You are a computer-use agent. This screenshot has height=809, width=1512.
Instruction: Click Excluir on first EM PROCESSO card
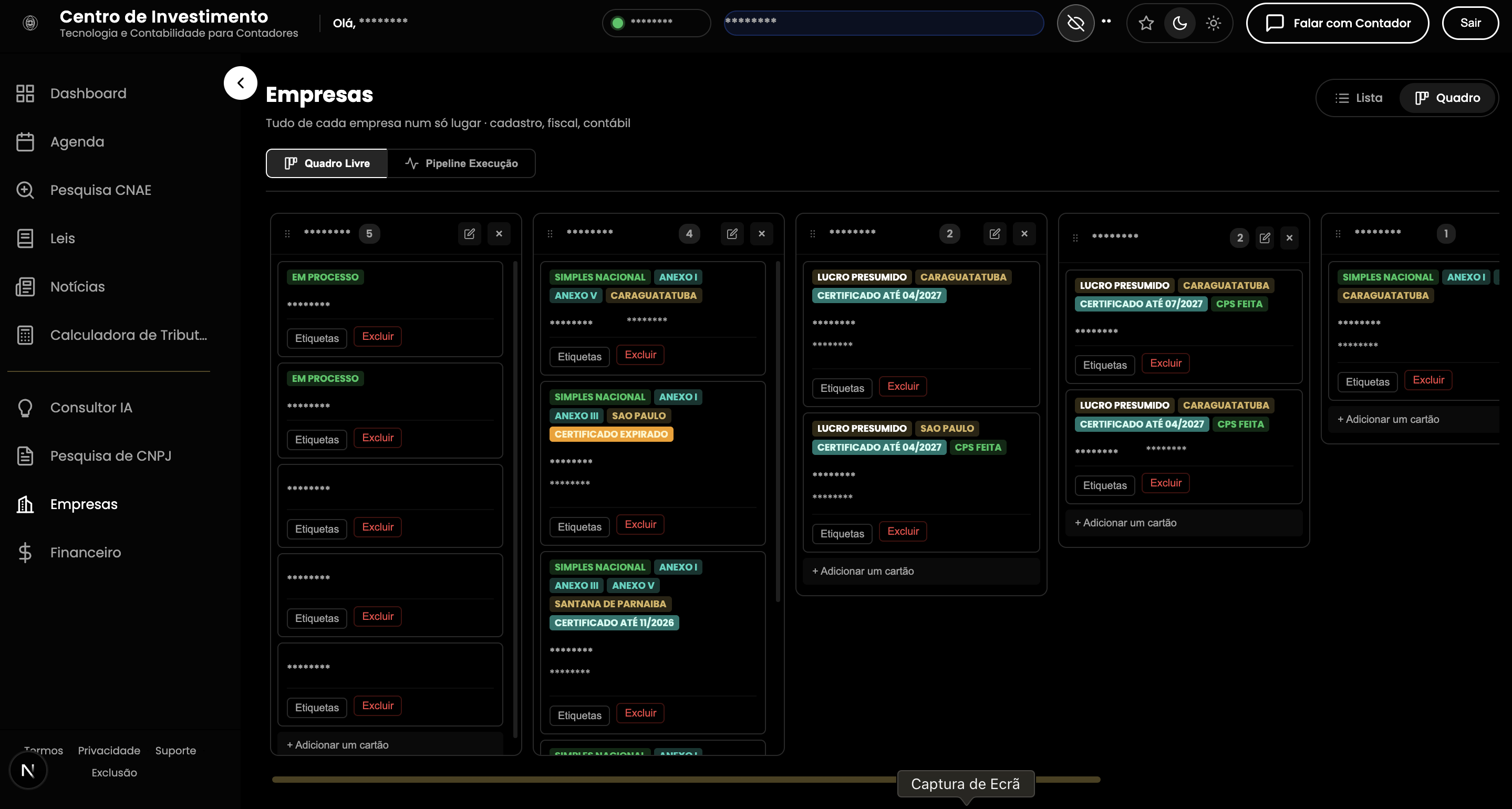377,336
